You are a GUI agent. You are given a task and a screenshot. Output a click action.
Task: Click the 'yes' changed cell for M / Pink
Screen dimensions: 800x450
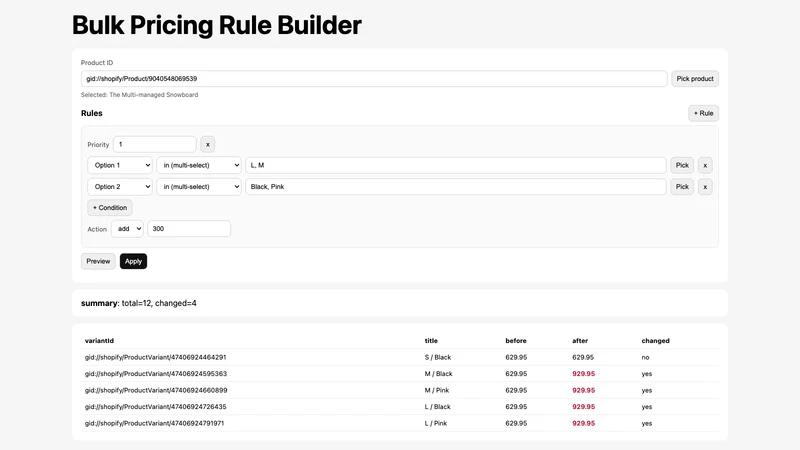[647, 390]
